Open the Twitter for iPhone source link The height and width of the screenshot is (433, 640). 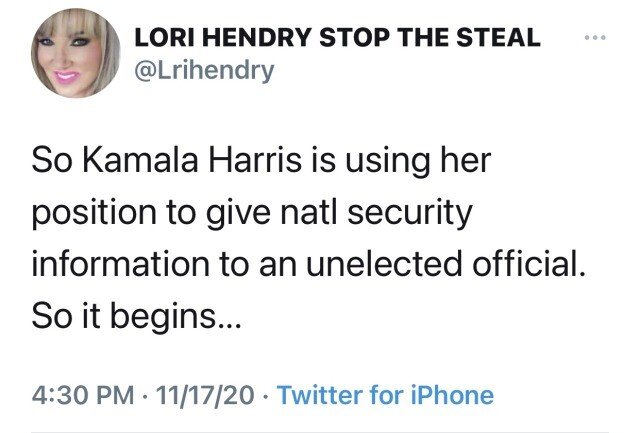pos(385,394)
